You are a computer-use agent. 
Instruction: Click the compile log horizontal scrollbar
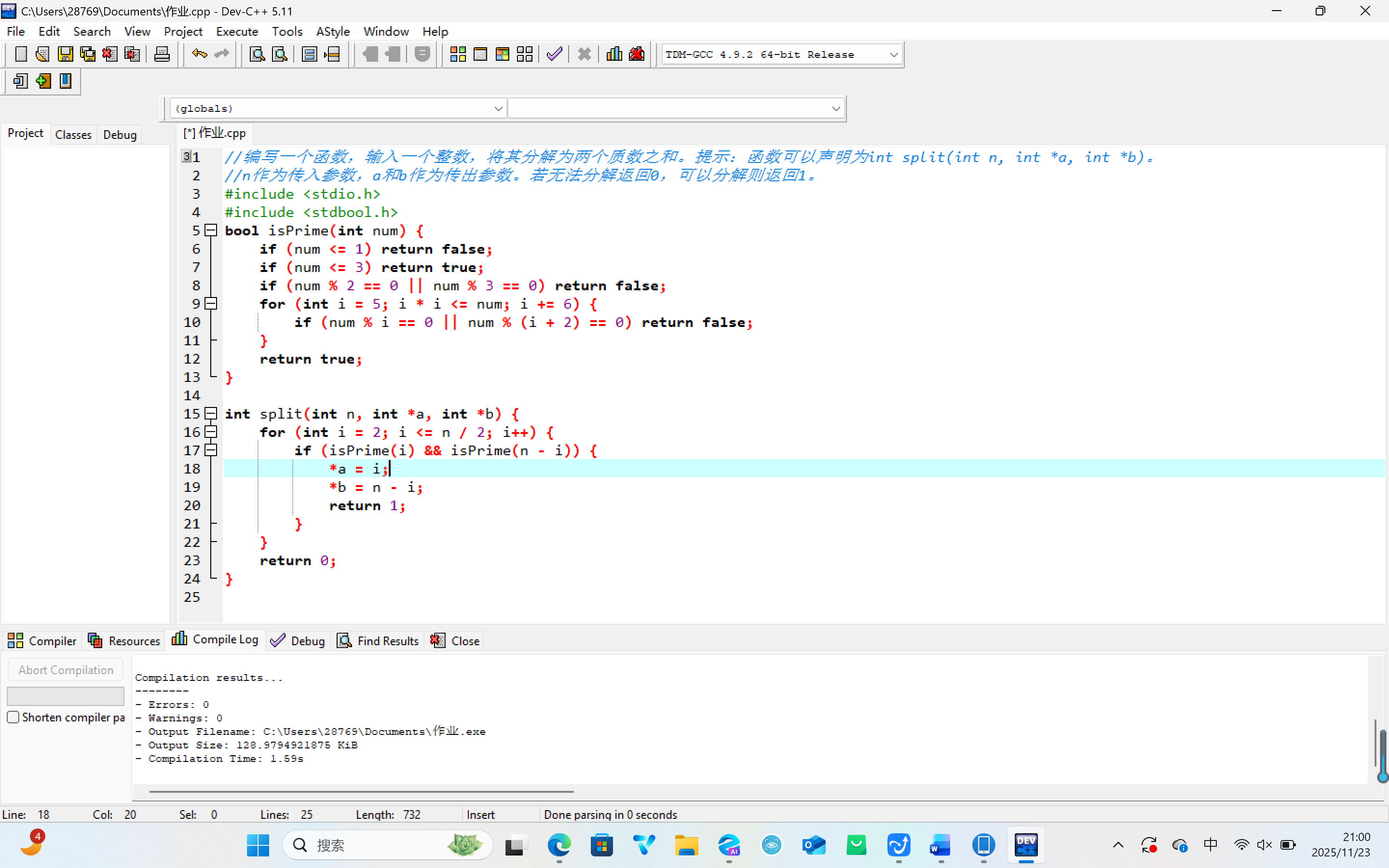point(361,792)
